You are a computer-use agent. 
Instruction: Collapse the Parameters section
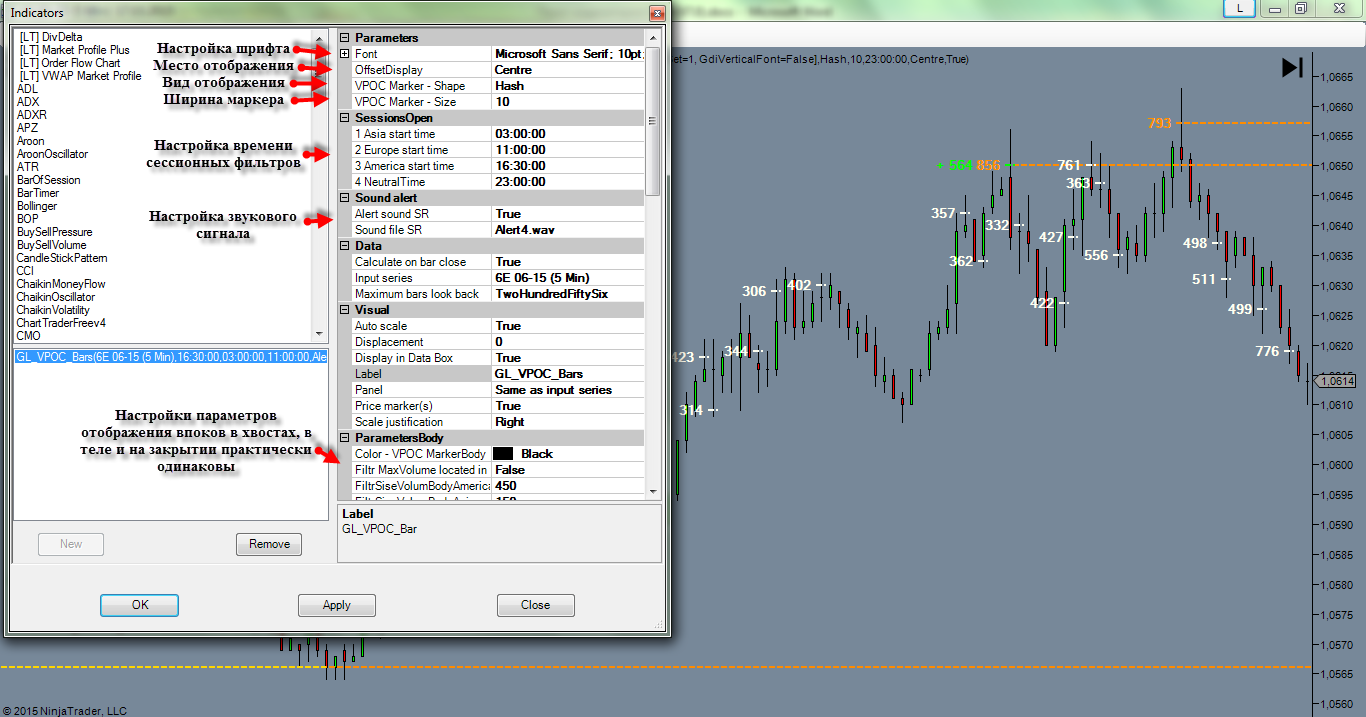pos(345,38)
